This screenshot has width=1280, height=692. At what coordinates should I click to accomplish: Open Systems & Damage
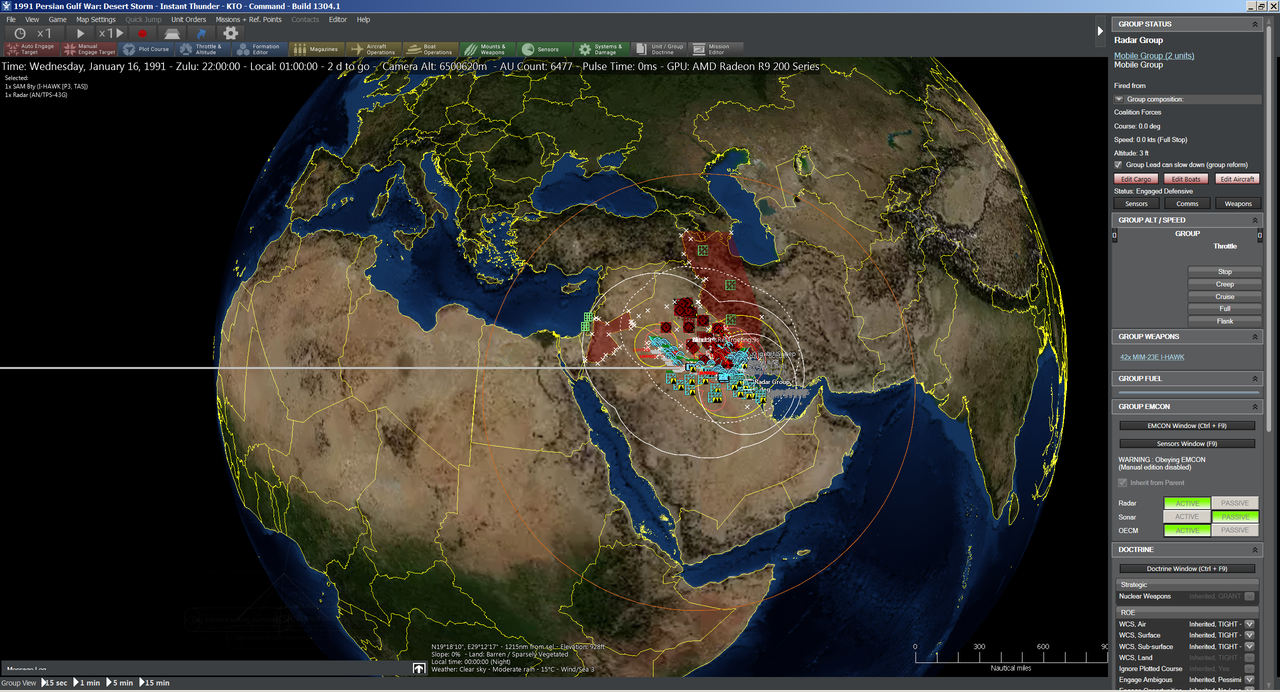[x=602, y=49]
